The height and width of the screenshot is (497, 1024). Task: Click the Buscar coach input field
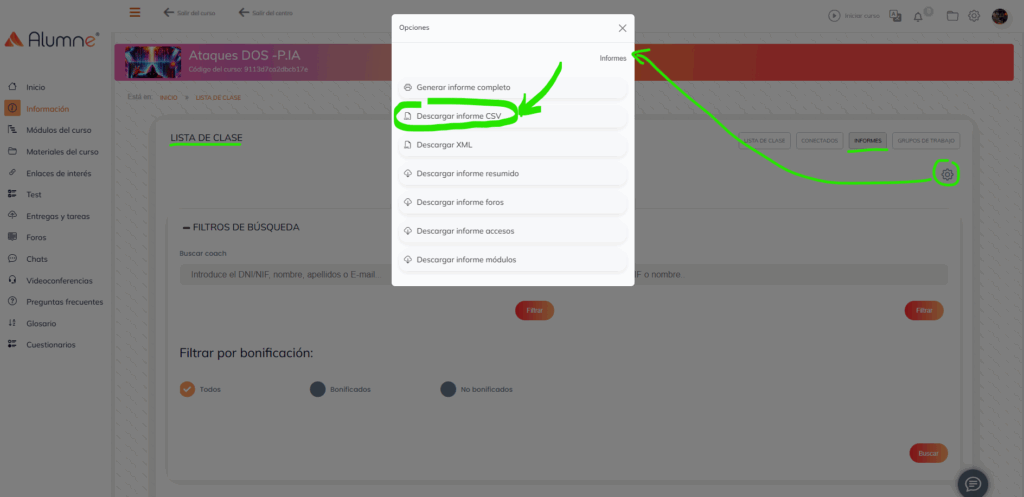click(x=285, y=274)
